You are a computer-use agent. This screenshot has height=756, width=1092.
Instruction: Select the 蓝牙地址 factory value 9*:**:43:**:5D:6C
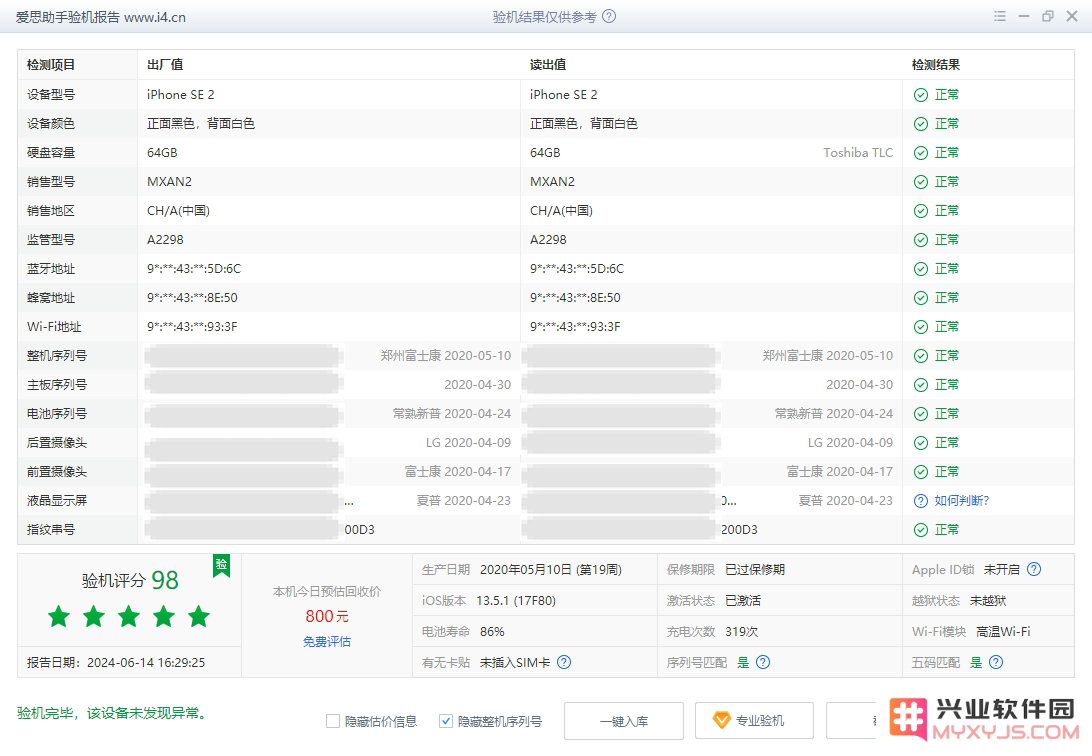[194, 269]
